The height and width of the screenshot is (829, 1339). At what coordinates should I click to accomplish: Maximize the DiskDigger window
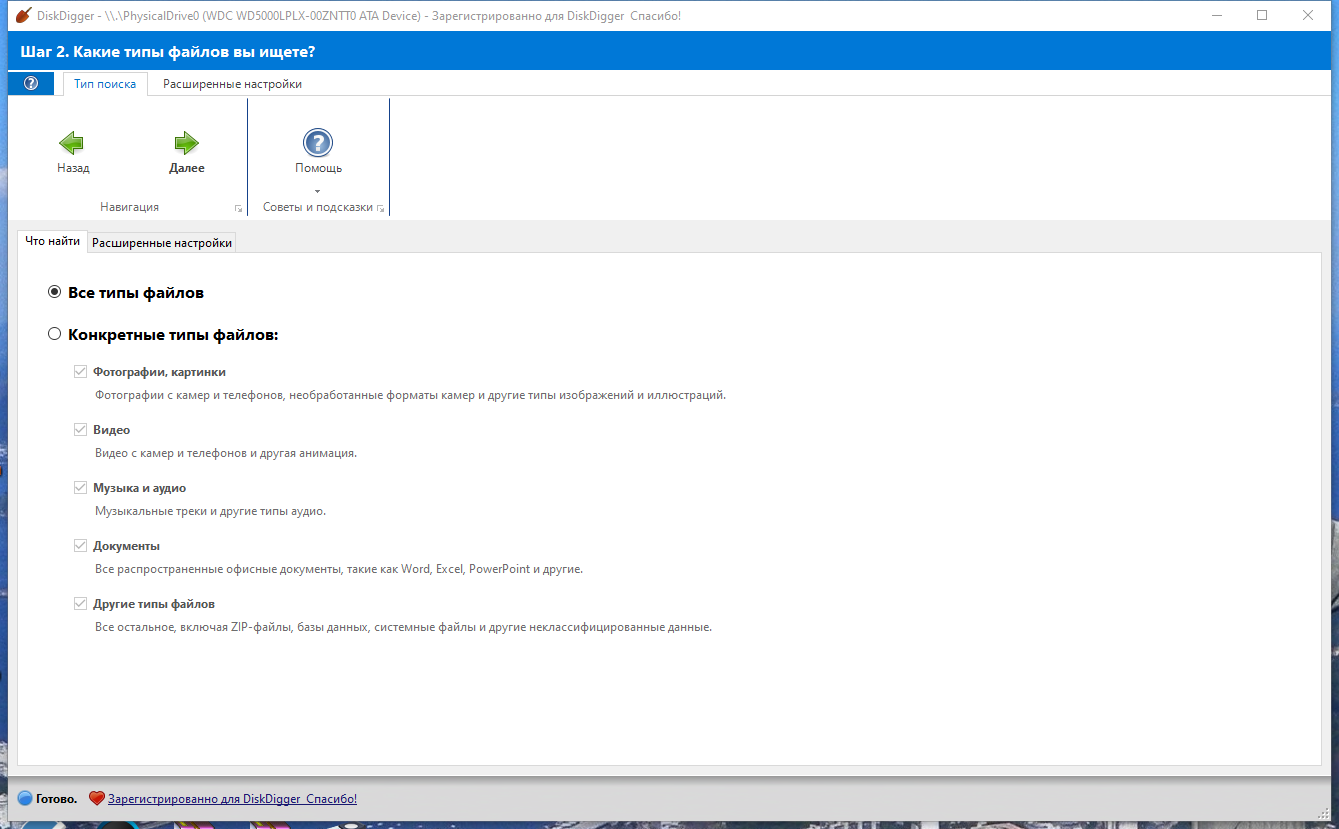[x=1262, y=16]
